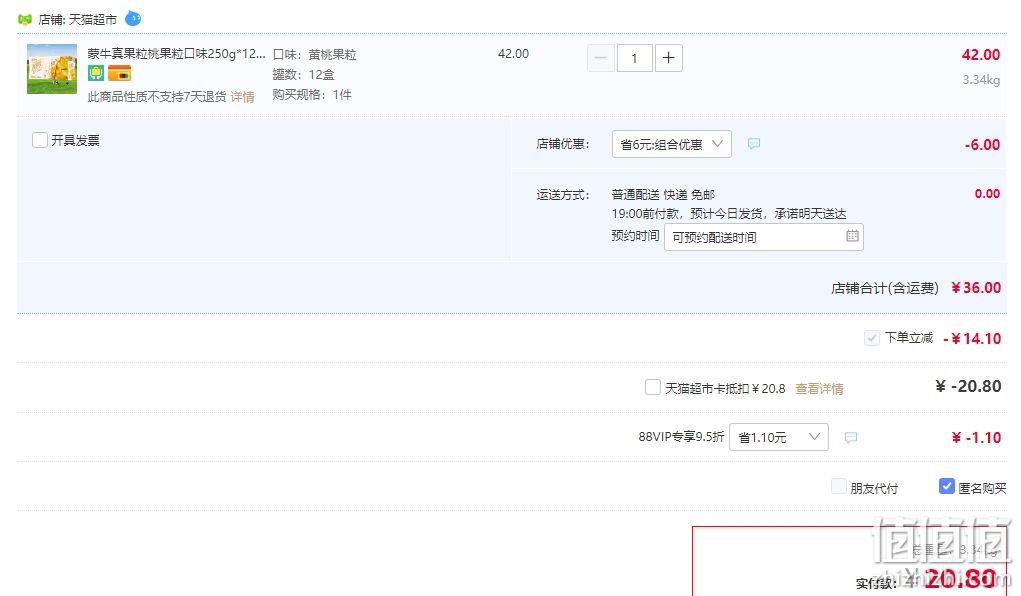Decrease quantity with the minus button
Screen dimensions: 1021x596
[x=601, y=58]
